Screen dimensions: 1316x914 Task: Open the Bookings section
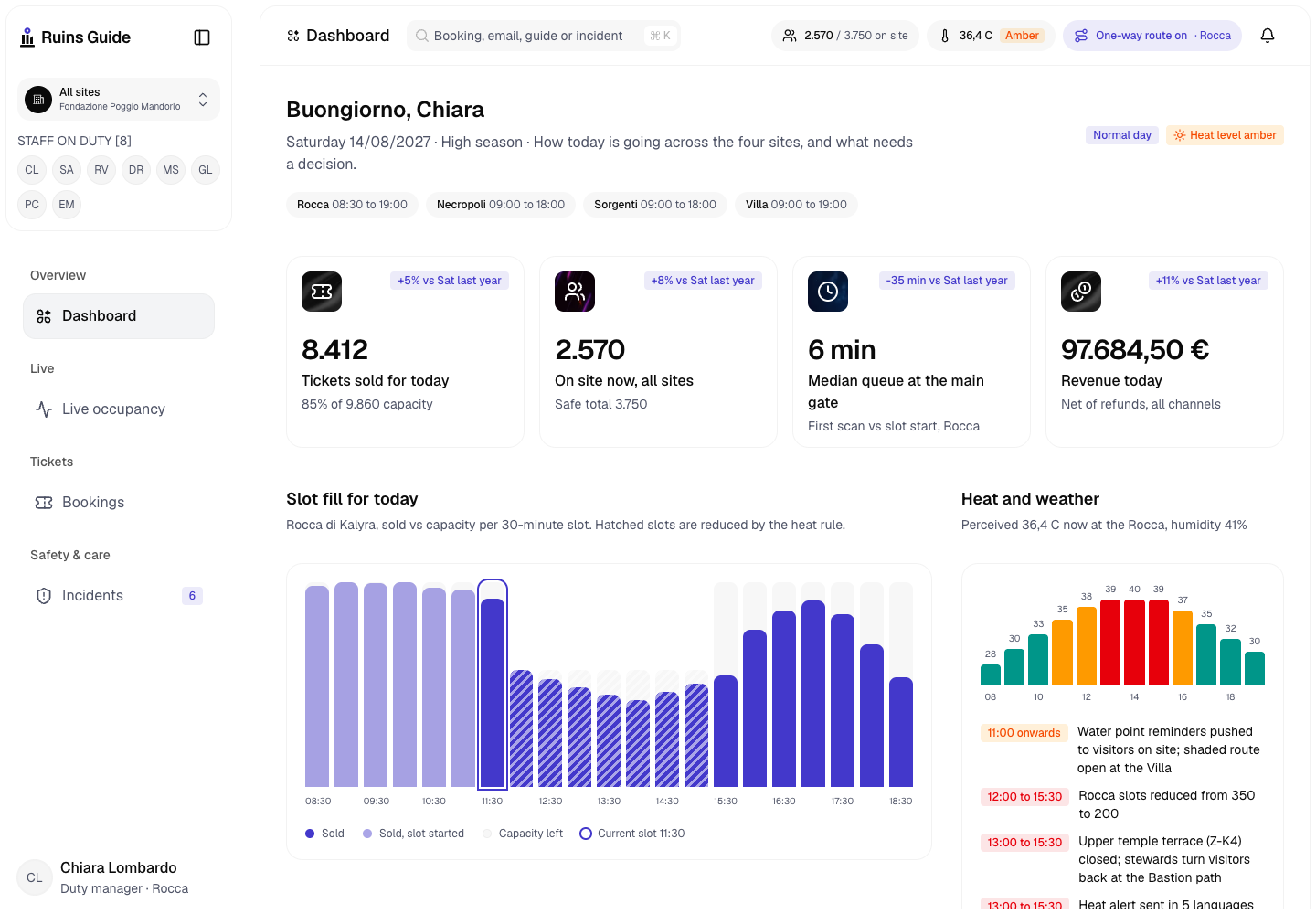pos(119,503)
